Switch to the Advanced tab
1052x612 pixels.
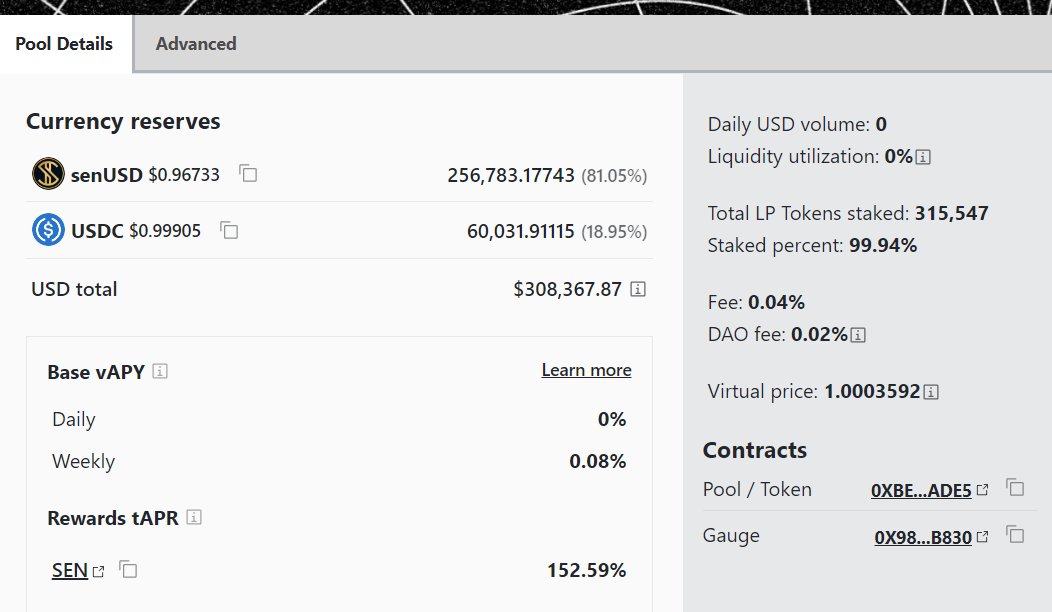click(x=196, y=44)
